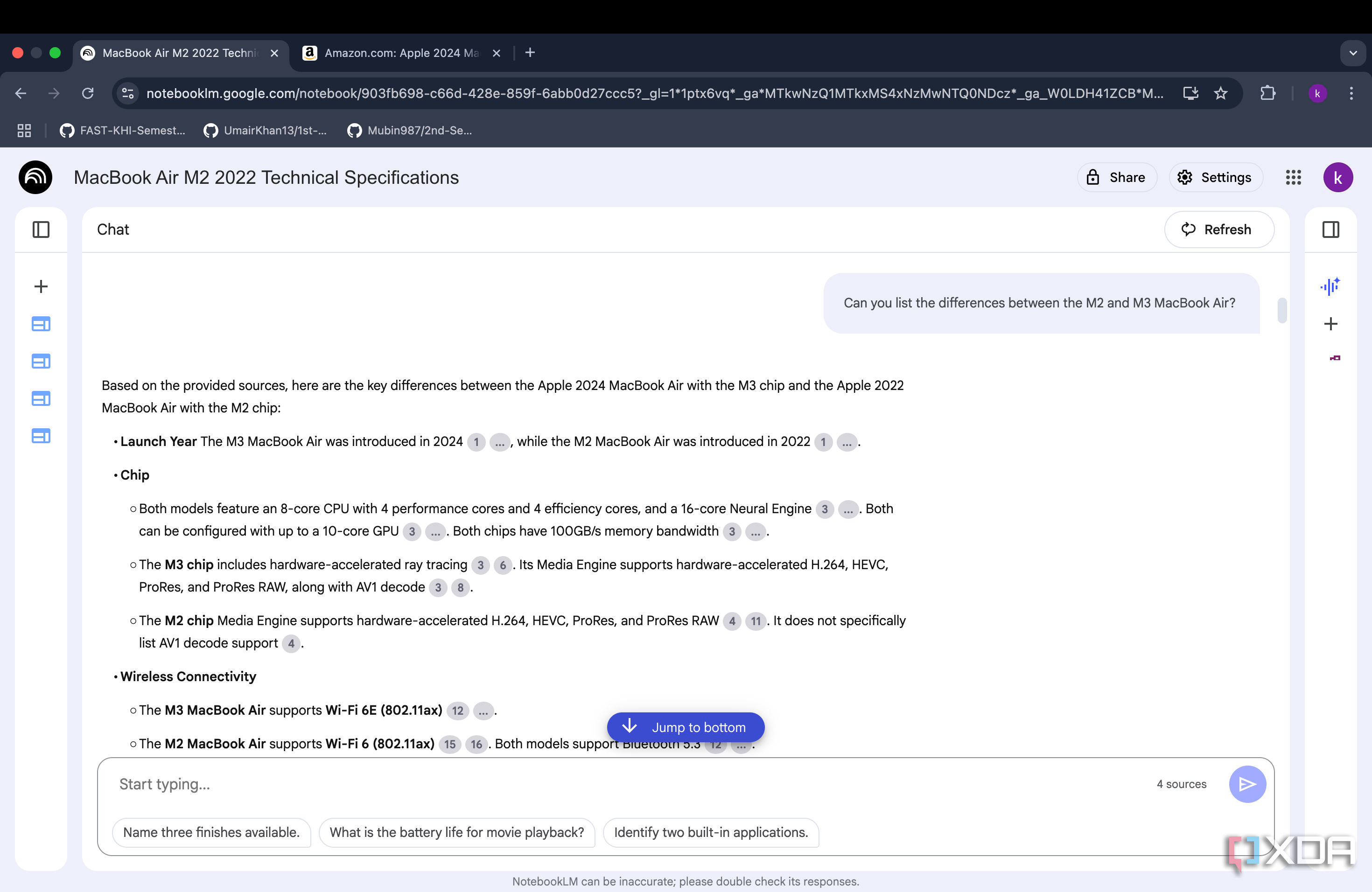Expand the tab search chevron

[1352, 53]
